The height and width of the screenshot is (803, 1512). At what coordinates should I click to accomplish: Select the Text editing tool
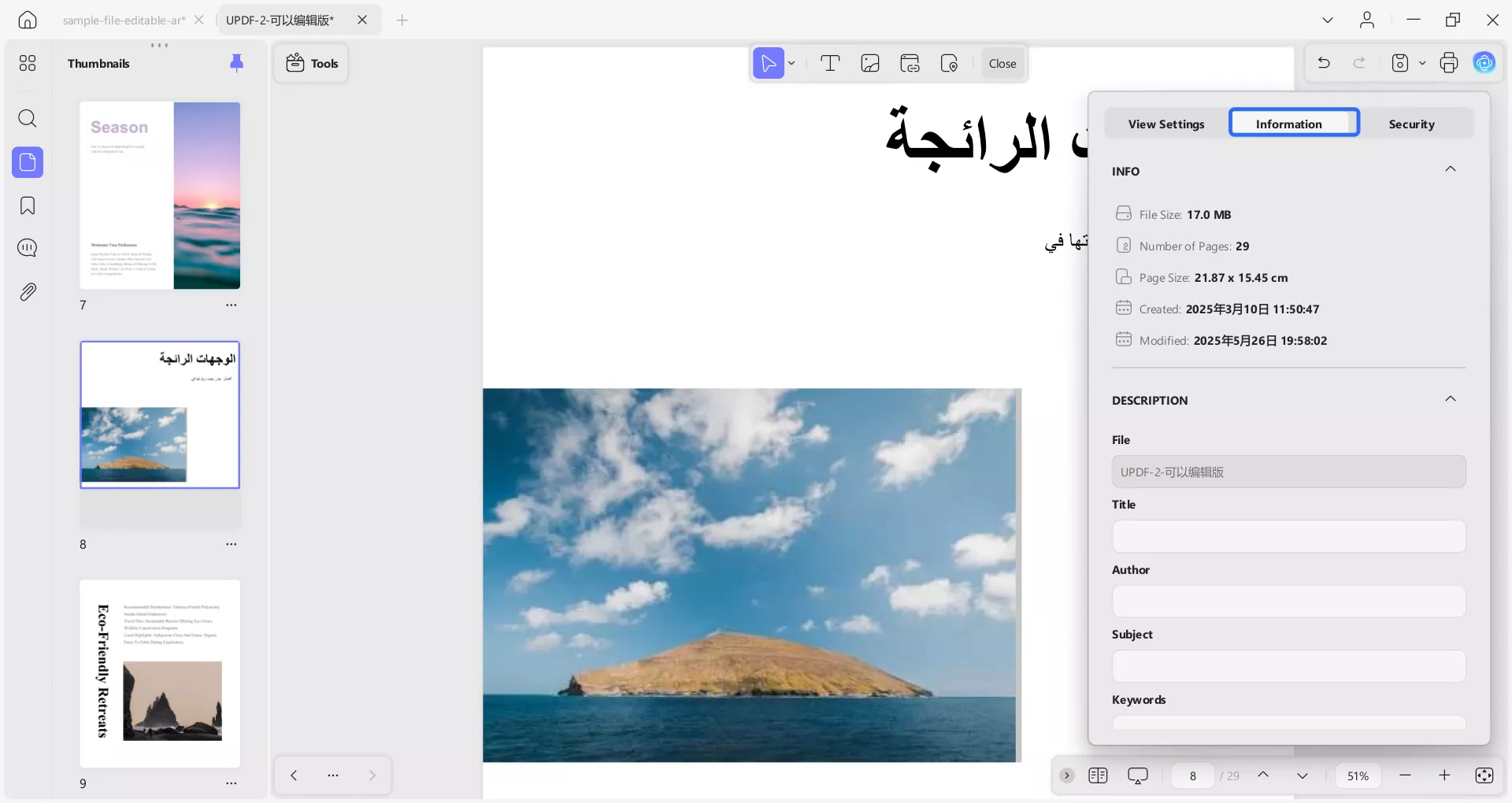[x=830, y=64]
